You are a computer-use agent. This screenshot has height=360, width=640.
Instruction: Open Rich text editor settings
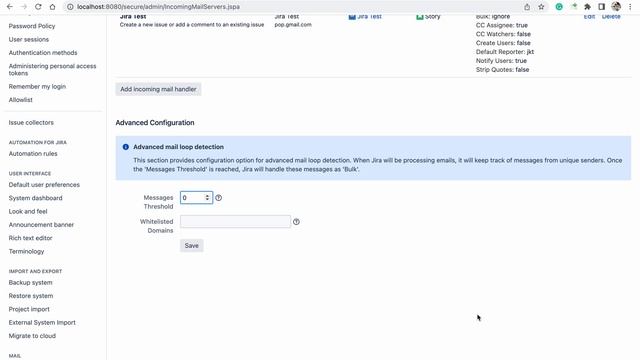pos(31,238)
